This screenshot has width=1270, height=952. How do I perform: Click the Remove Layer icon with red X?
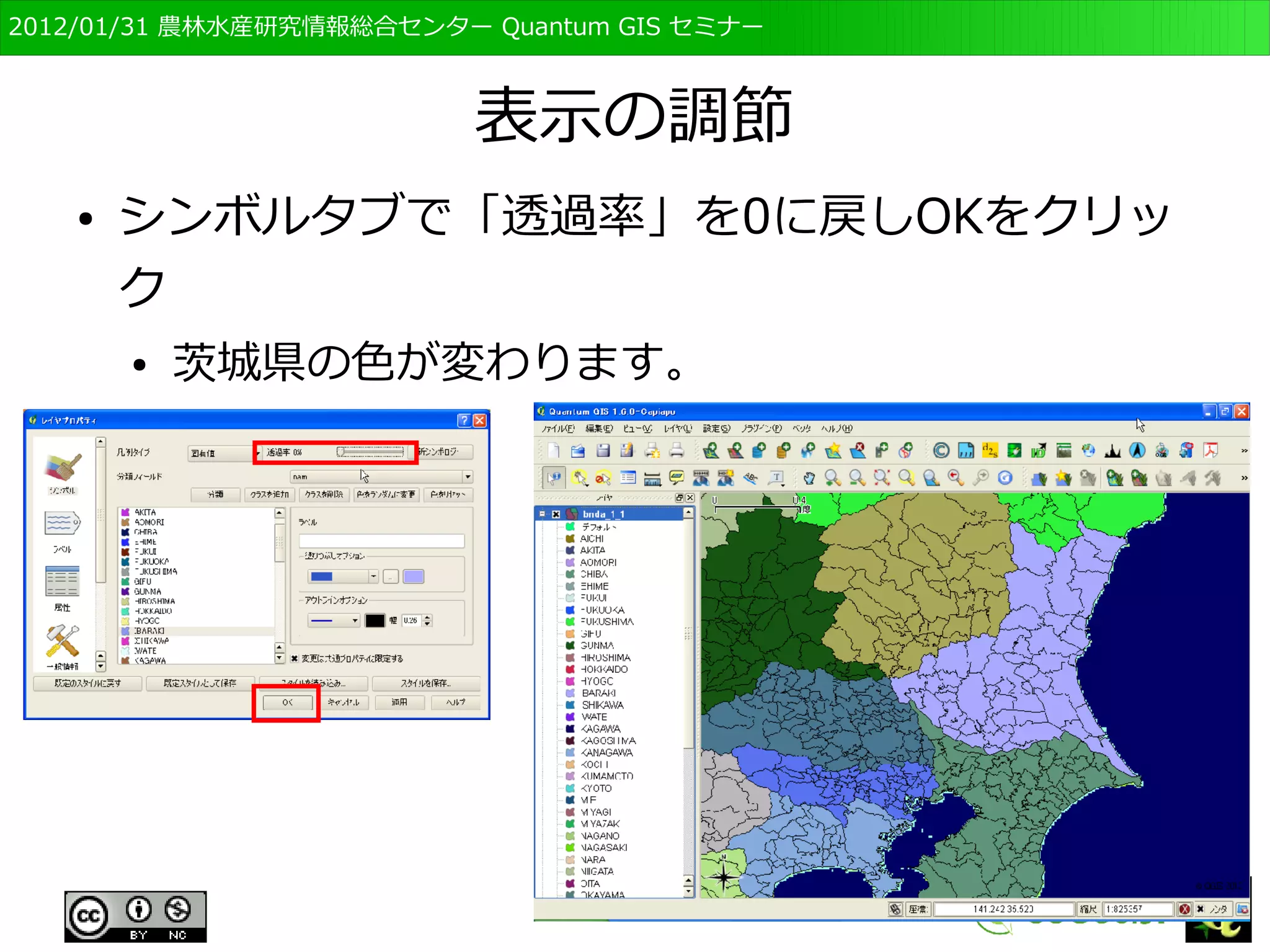coord(858,451)
